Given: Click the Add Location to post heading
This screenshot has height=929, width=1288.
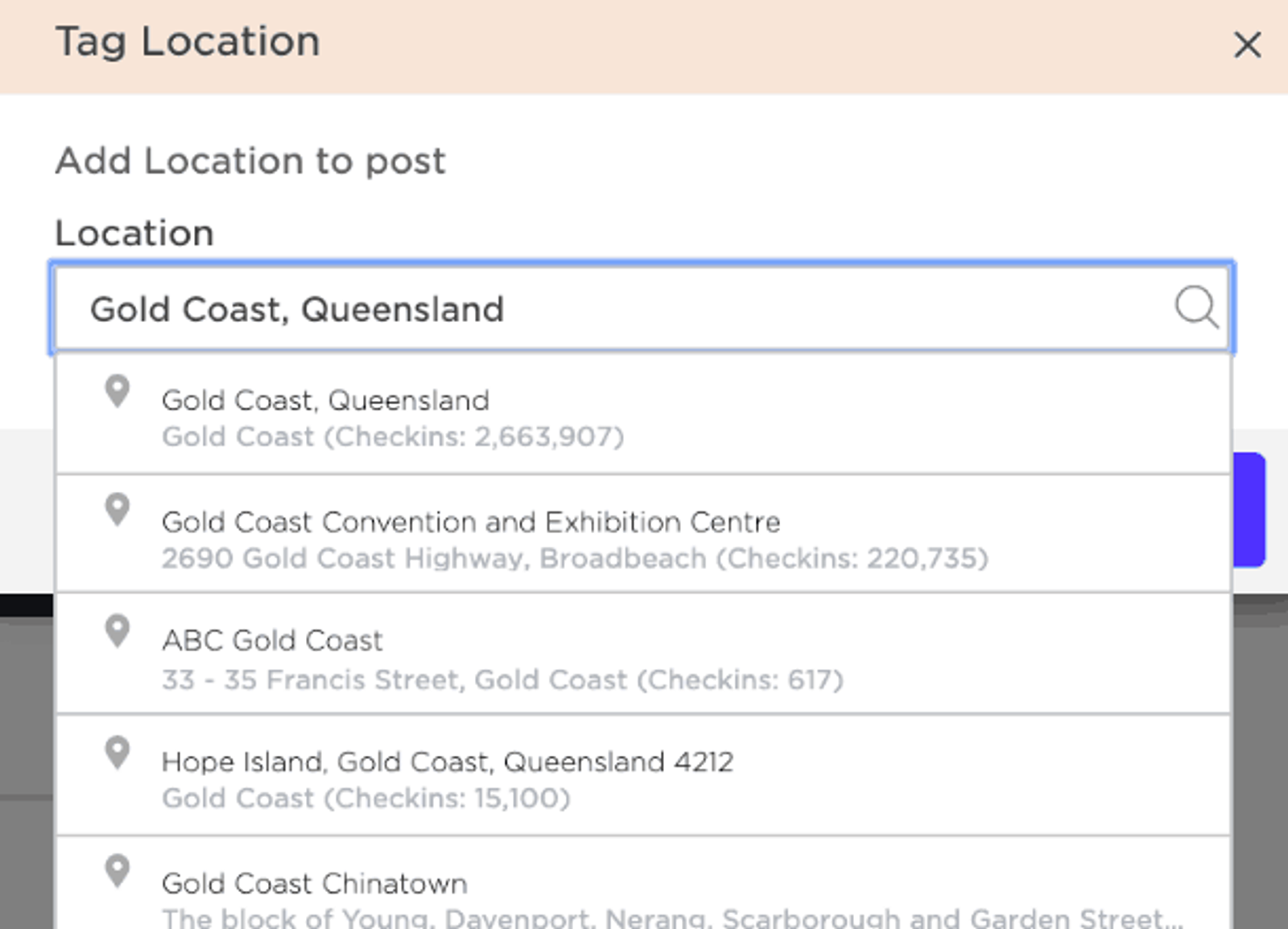Looking at the screenshot, I should [250, 161].
